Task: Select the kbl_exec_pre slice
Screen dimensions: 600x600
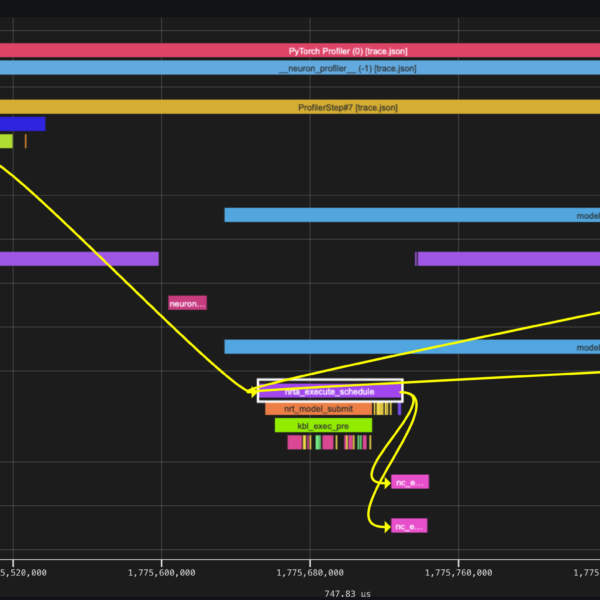Action: [x=323, y=426]
